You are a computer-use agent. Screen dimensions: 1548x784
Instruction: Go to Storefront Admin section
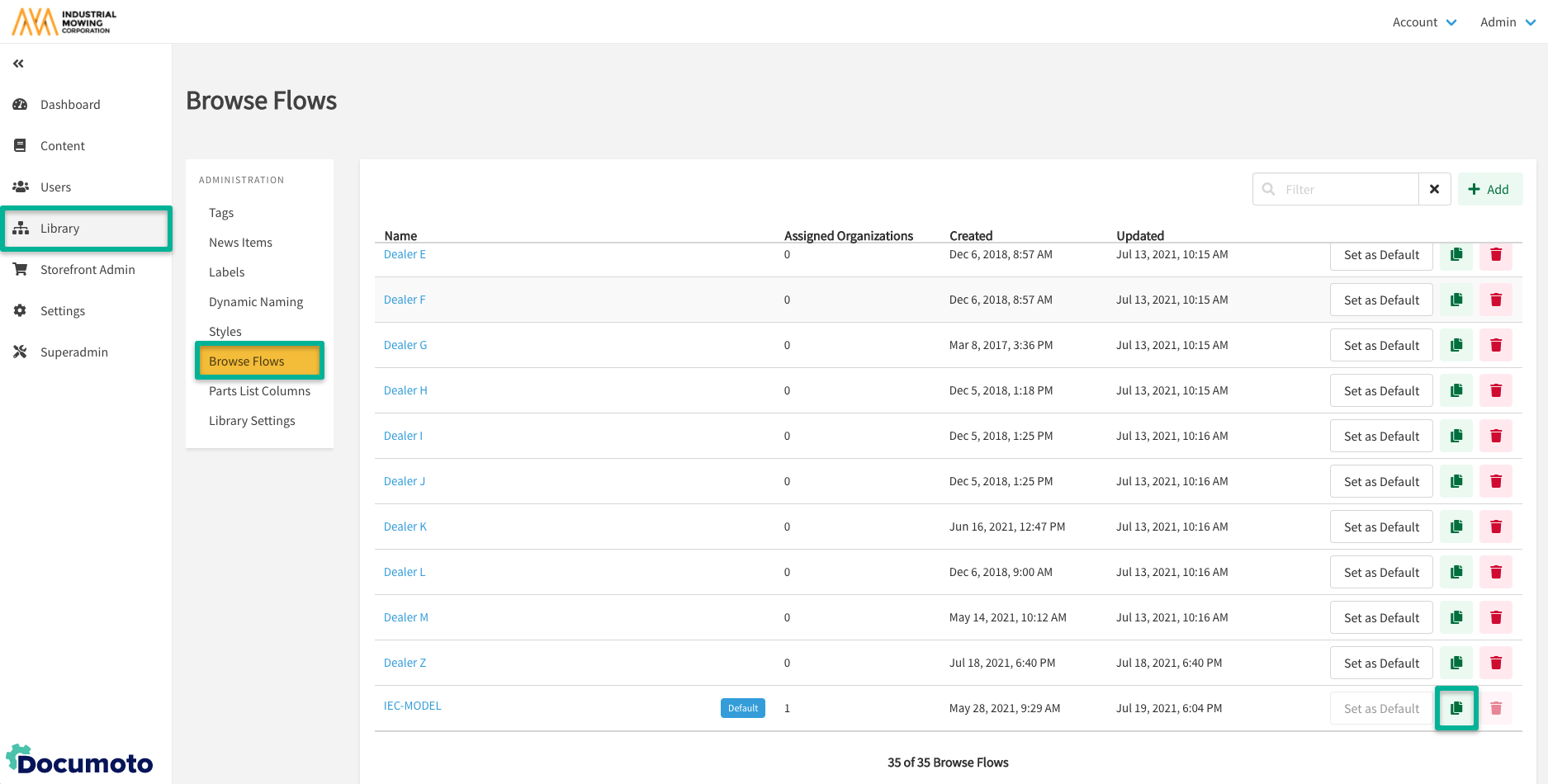(x=87, y=270)
